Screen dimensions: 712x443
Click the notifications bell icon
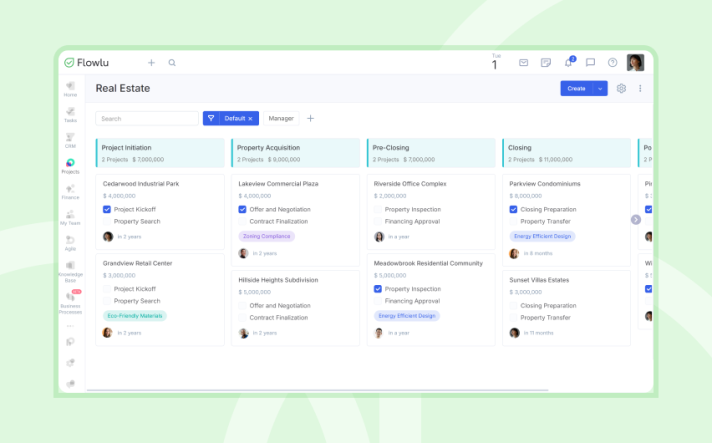[569, 62]
